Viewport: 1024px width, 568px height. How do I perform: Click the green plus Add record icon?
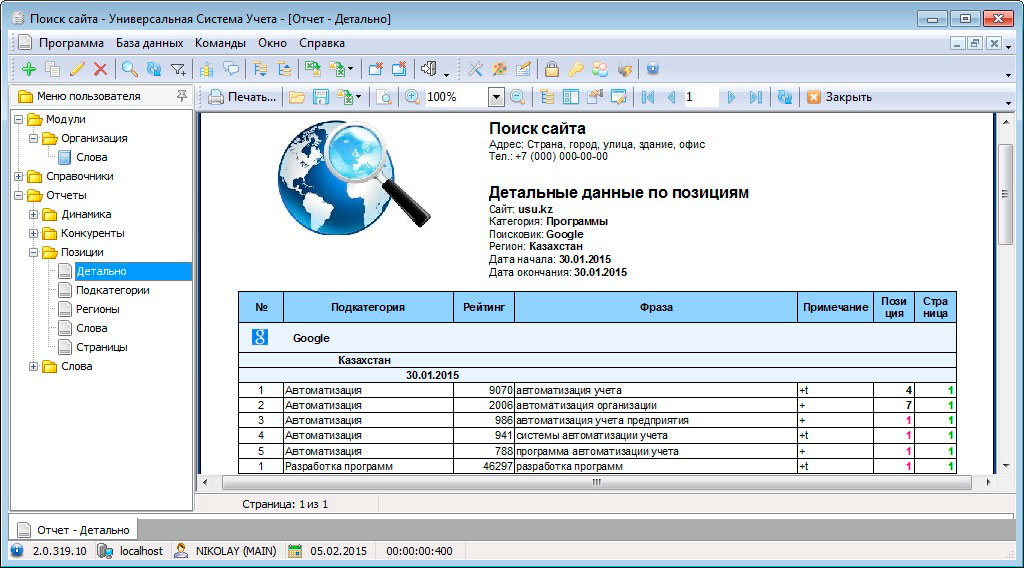pos(29,69)
